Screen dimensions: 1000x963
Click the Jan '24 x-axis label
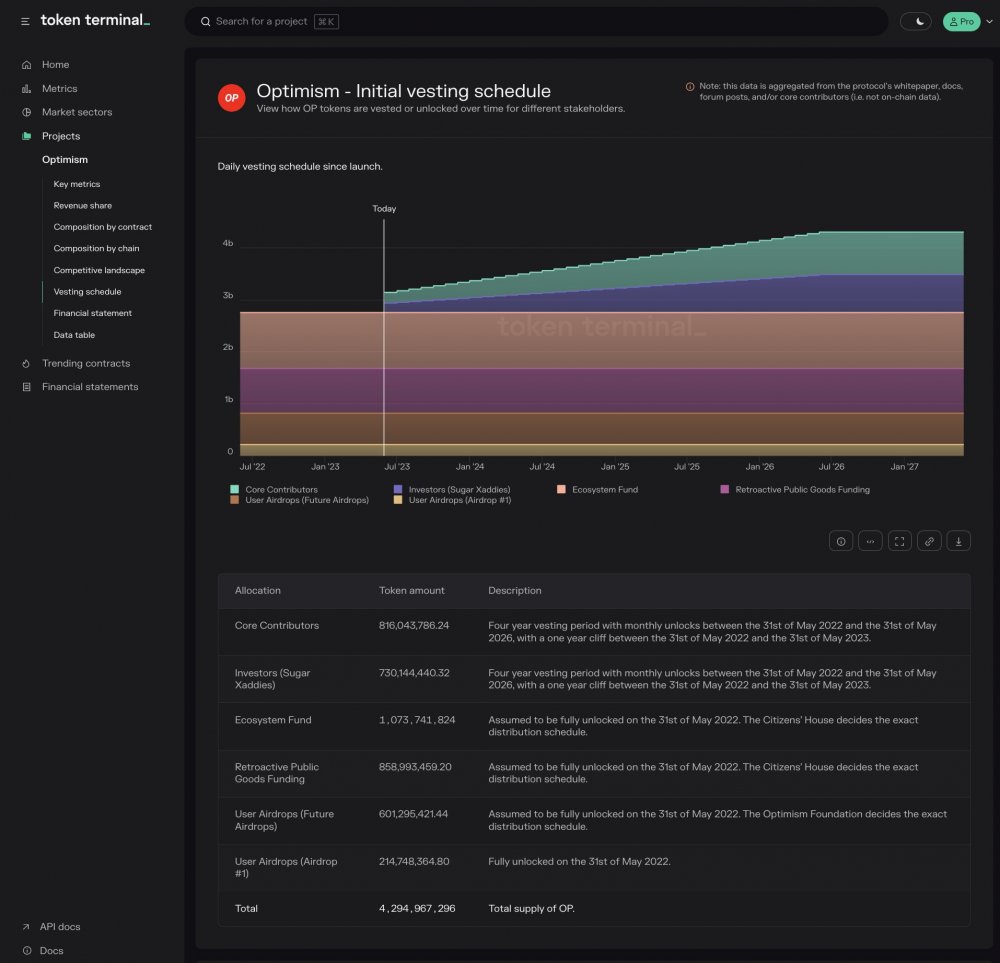[x=469, y=467]
